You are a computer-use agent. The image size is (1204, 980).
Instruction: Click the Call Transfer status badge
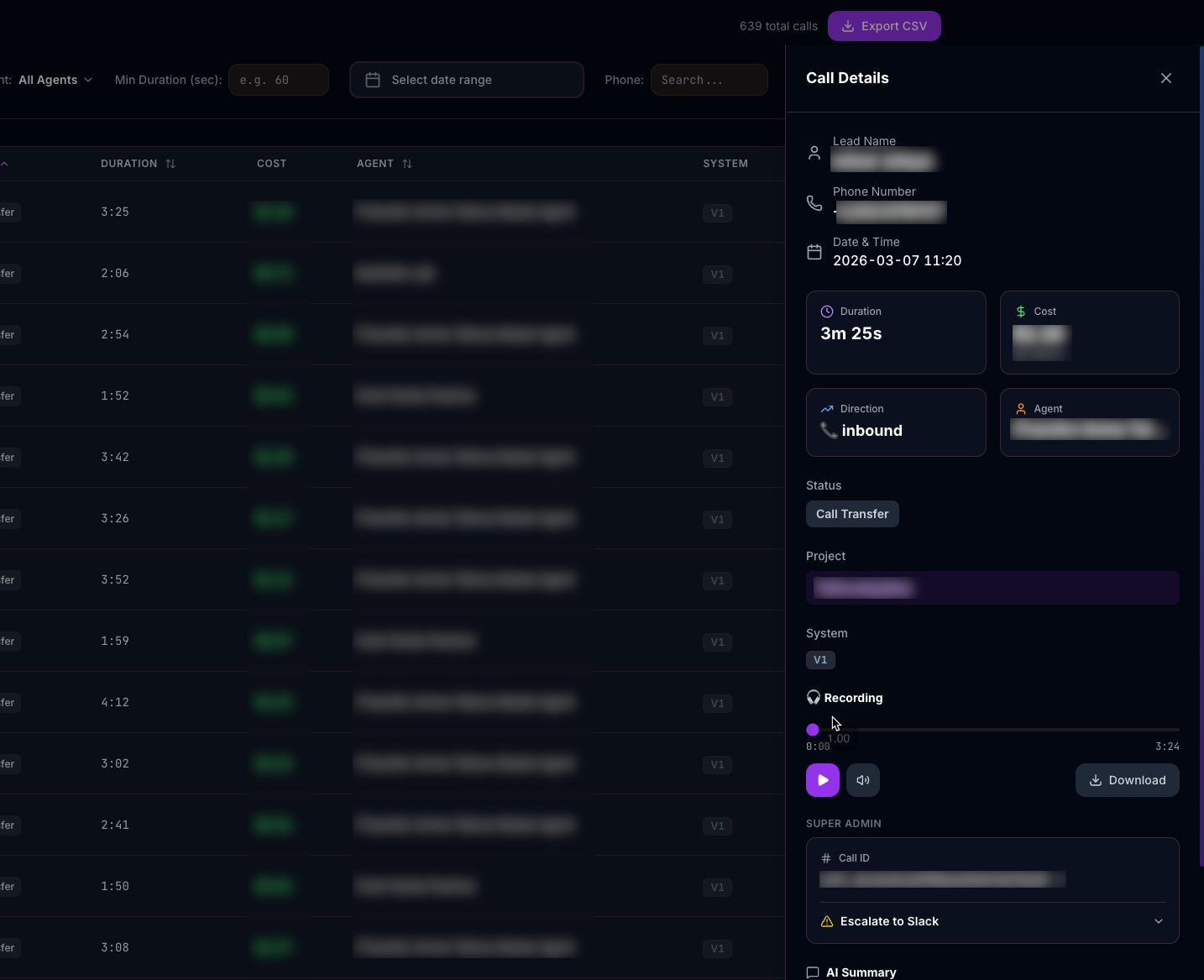pyautogui.click(x=852, y=514)
